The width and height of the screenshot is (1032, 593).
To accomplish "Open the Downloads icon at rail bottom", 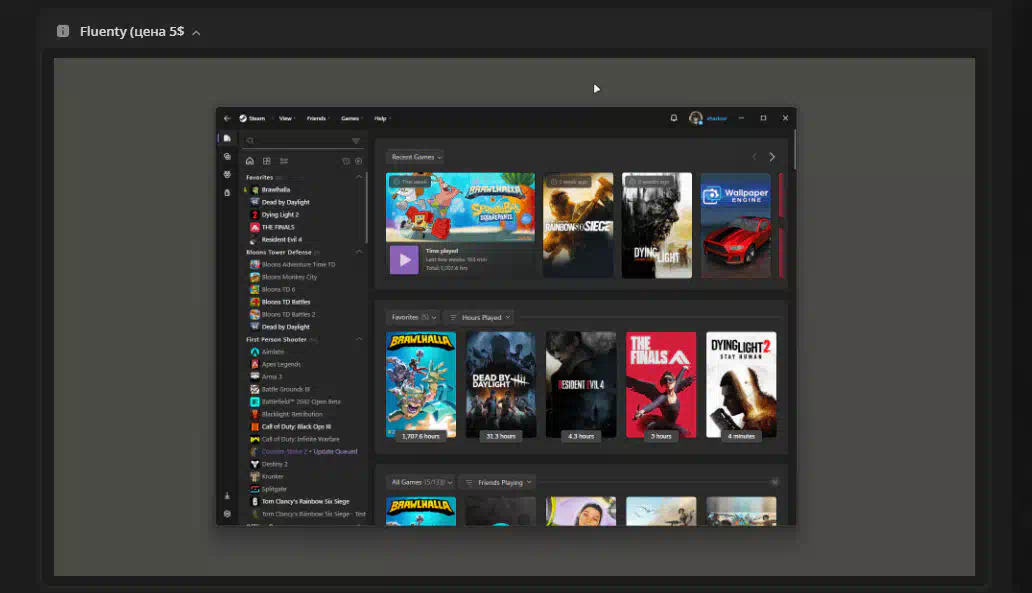I will click(x=227, y=496).
